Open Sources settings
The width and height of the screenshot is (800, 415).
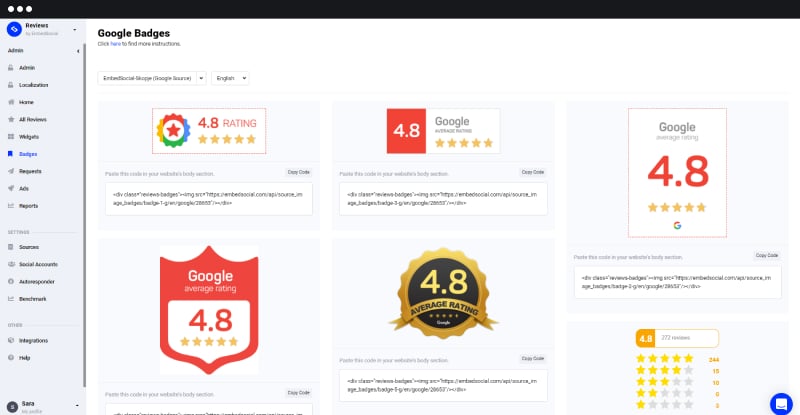pos(29,247)
